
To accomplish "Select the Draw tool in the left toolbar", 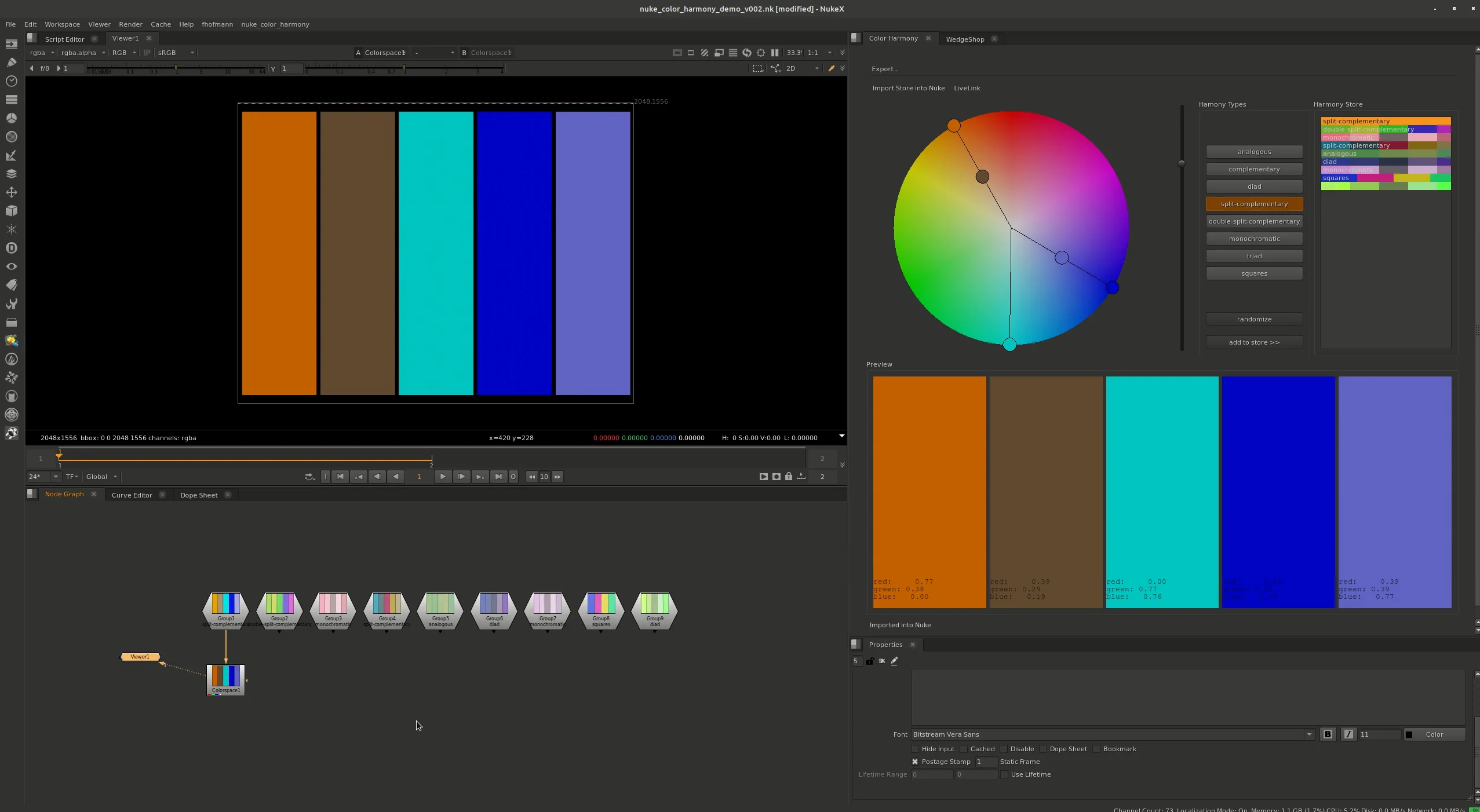I will [12, 63].
